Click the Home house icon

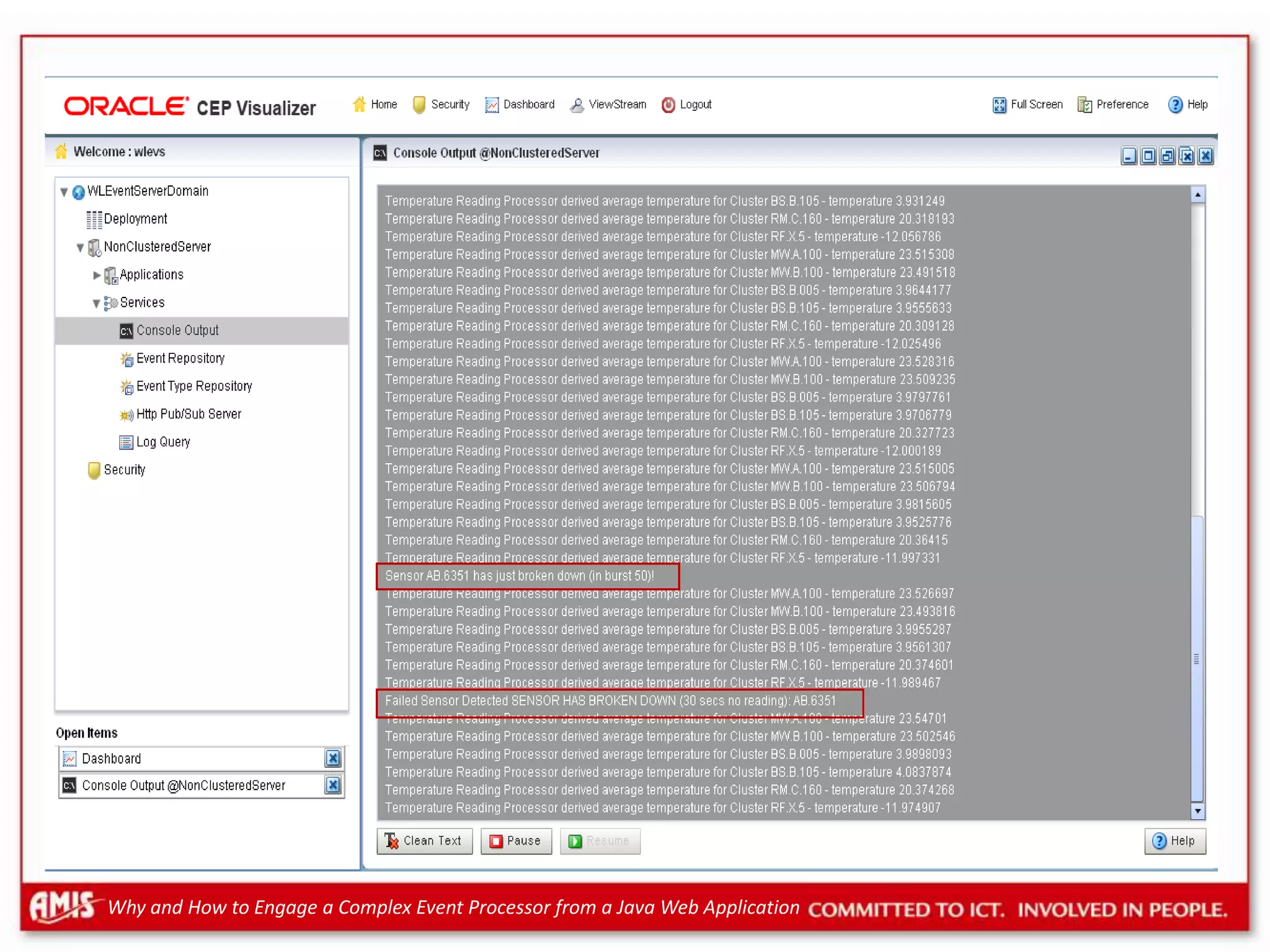359,104
